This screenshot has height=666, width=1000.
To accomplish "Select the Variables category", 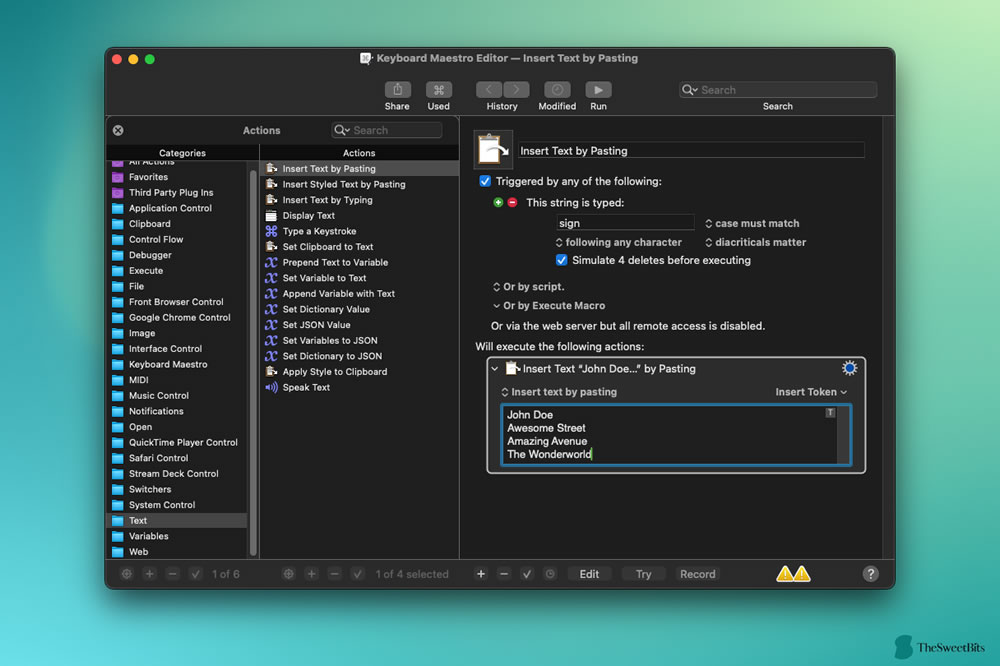I will click(176, 536).
